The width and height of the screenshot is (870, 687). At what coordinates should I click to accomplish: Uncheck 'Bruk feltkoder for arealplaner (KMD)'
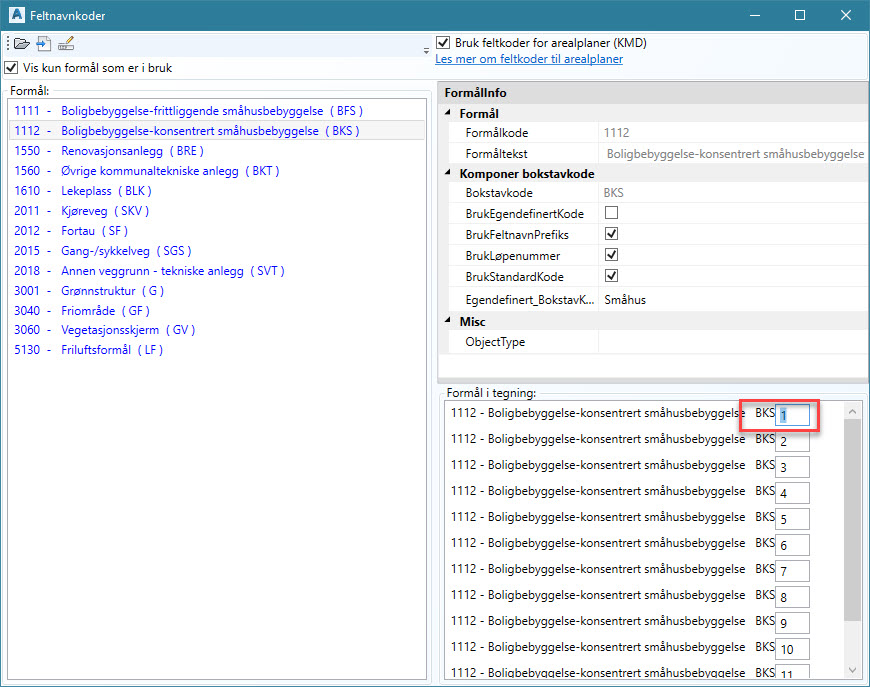point(443,44)
